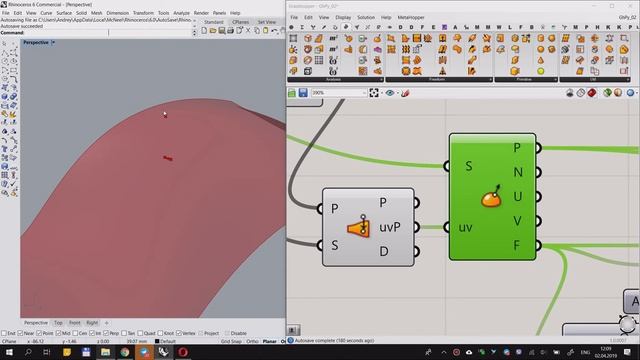
Task: Add a new viewport tab with plus
Action: (107, 323)
